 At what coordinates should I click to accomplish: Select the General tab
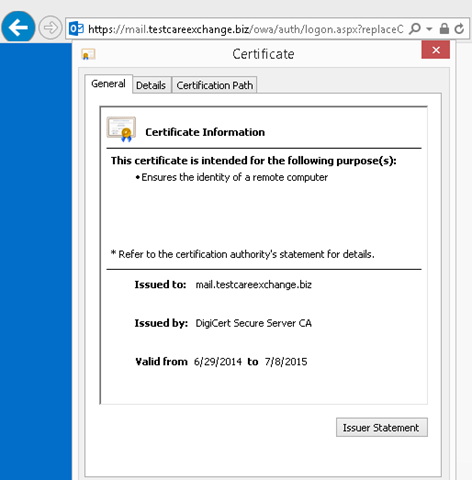click(108, 84)
